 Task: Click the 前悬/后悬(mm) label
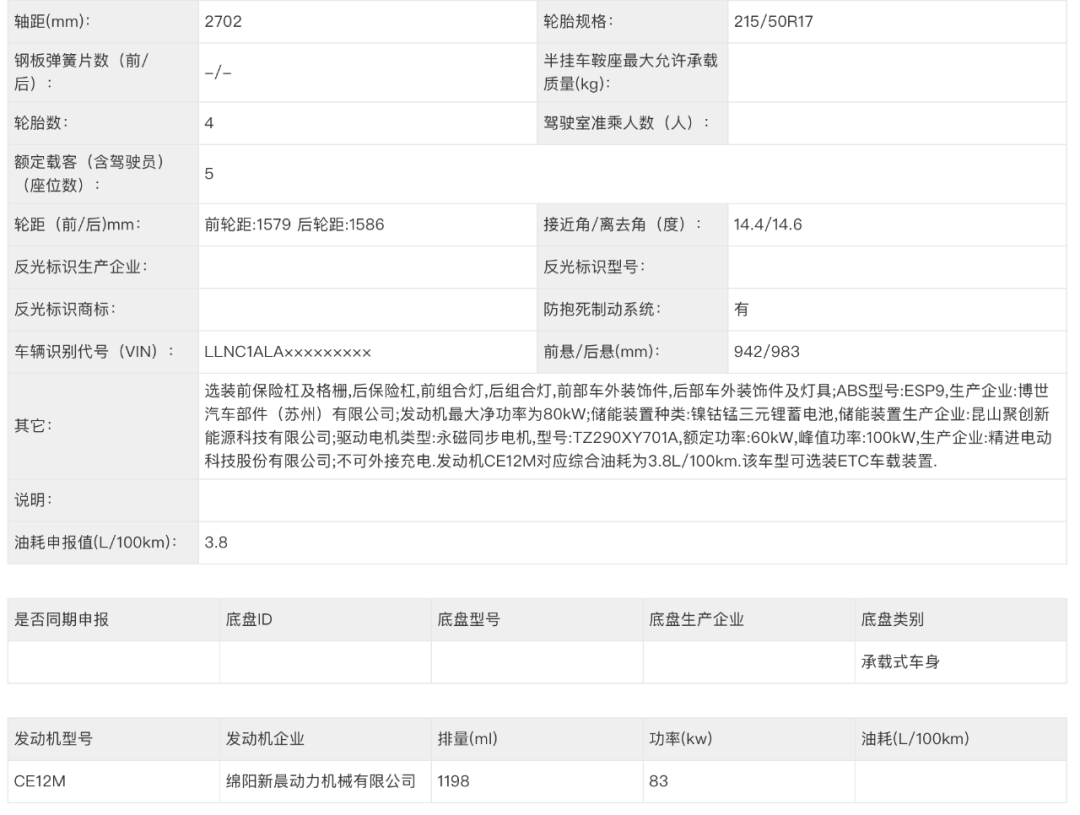(x=601, y=352)
